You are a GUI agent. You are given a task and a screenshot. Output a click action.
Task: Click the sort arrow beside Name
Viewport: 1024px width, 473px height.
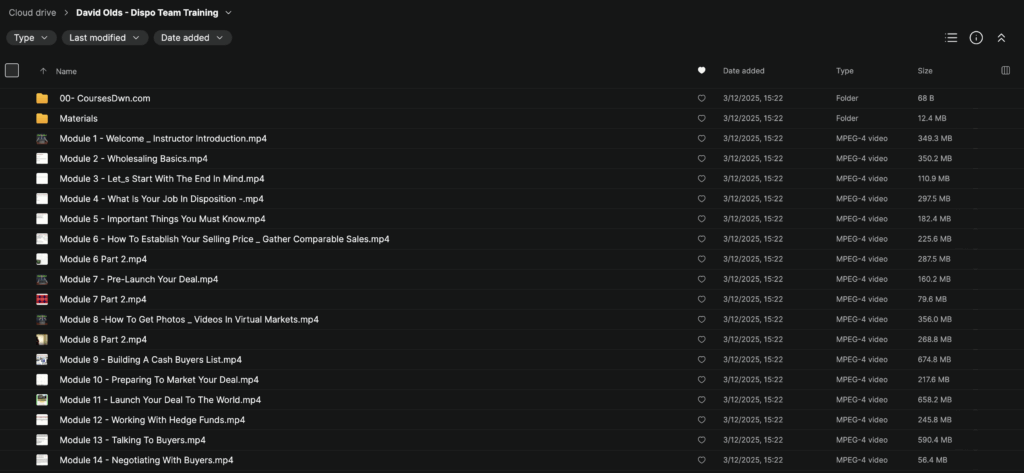click(43, 71)
